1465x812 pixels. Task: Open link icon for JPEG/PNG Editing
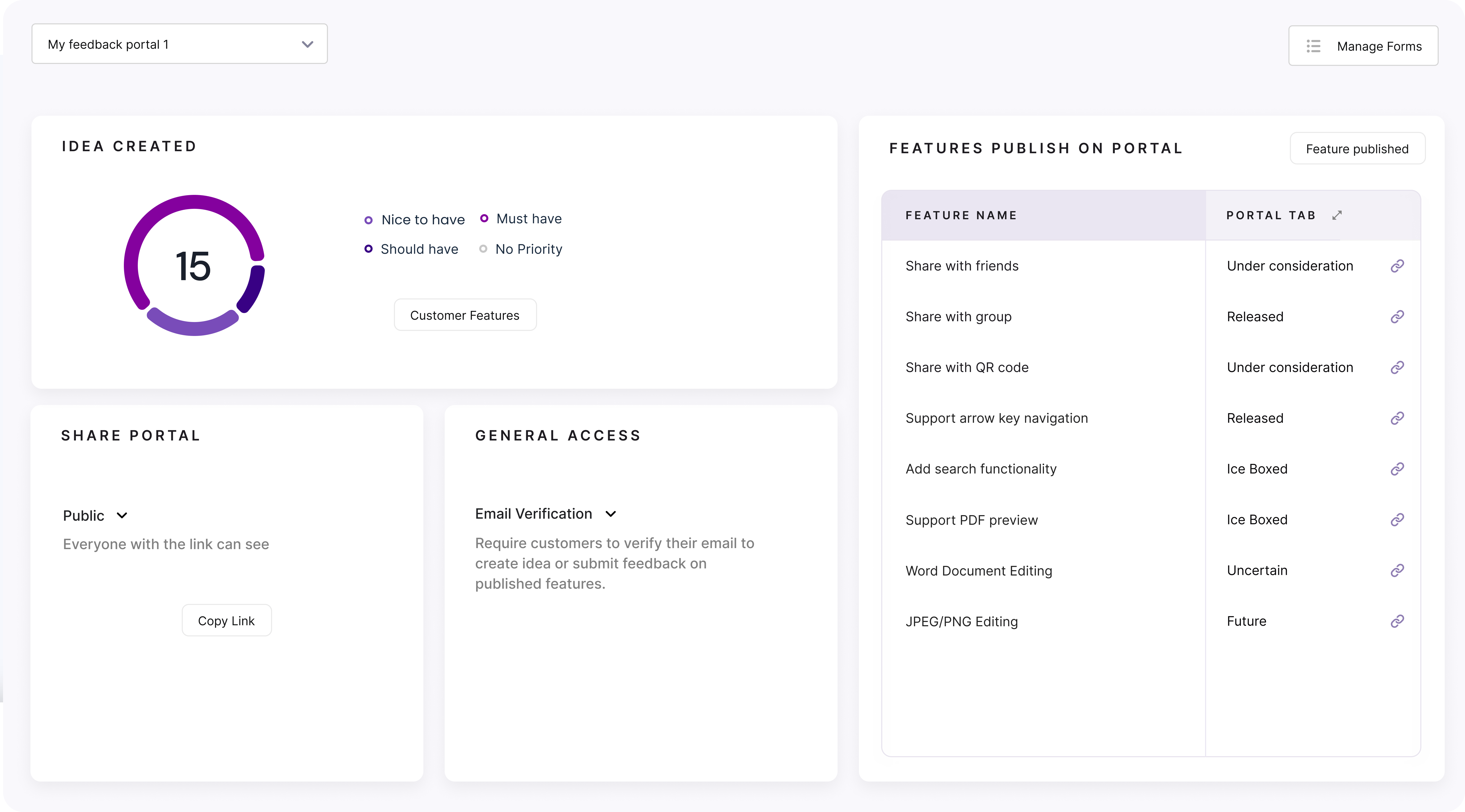(1397, 621)
